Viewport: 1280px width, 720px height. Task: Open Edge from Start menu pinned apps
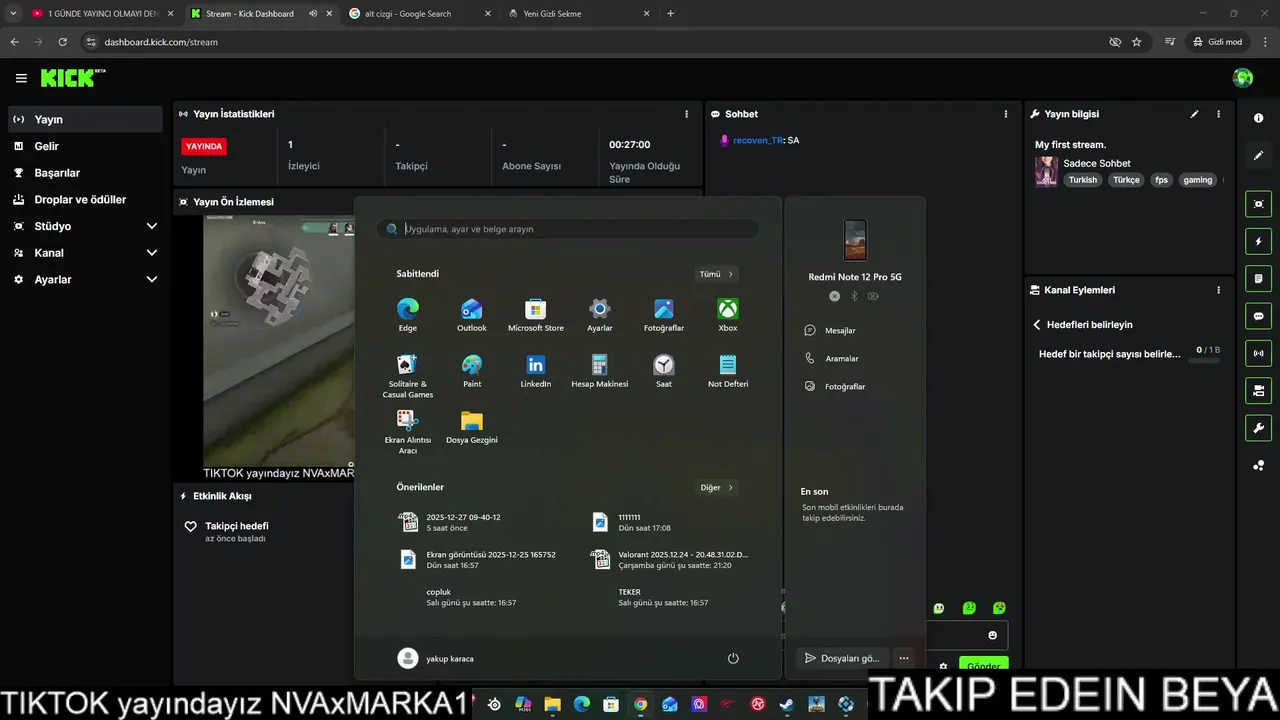(x=408, y=315)
